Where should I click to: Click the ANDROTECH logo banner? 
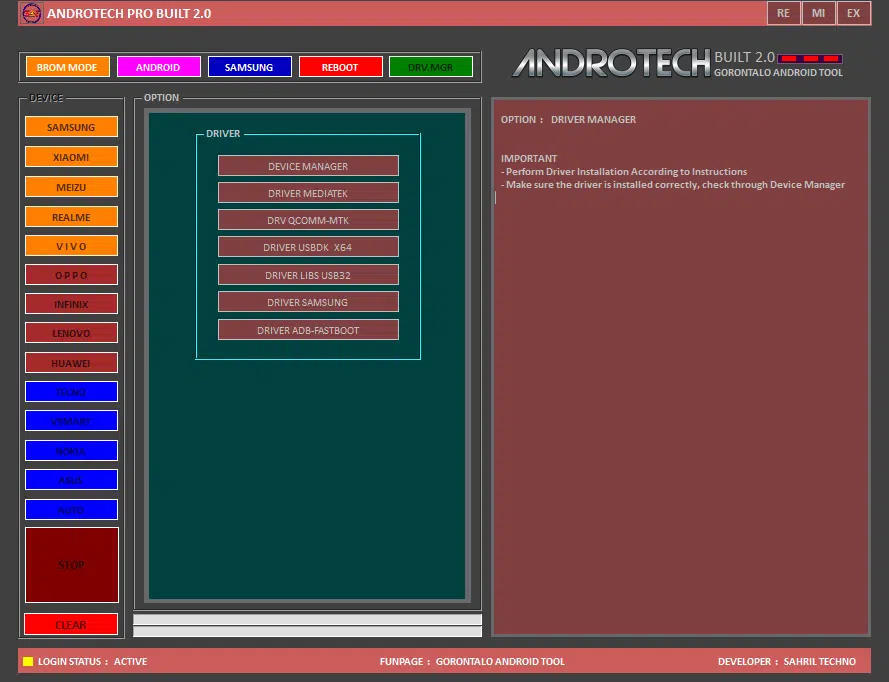[x=612, y=63]
